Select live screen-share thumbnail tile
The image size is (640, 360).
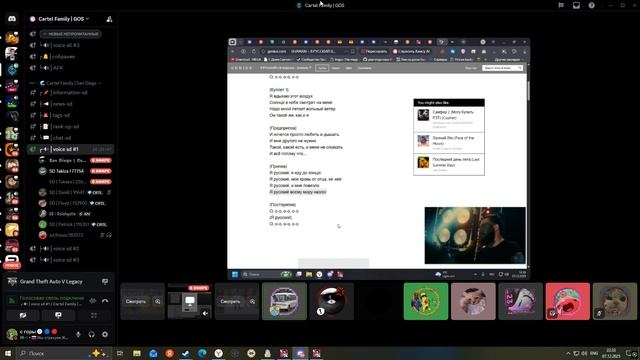point(190,301)
